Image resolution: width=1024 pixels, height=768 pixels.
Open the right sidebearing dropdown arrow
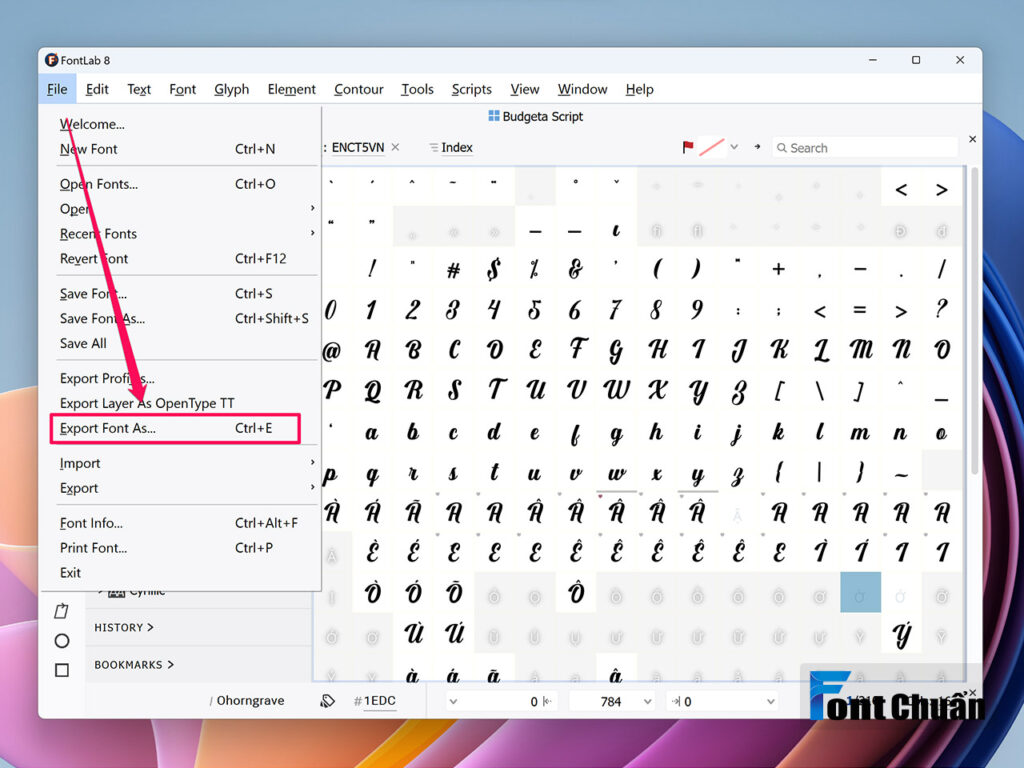(771, 701)
